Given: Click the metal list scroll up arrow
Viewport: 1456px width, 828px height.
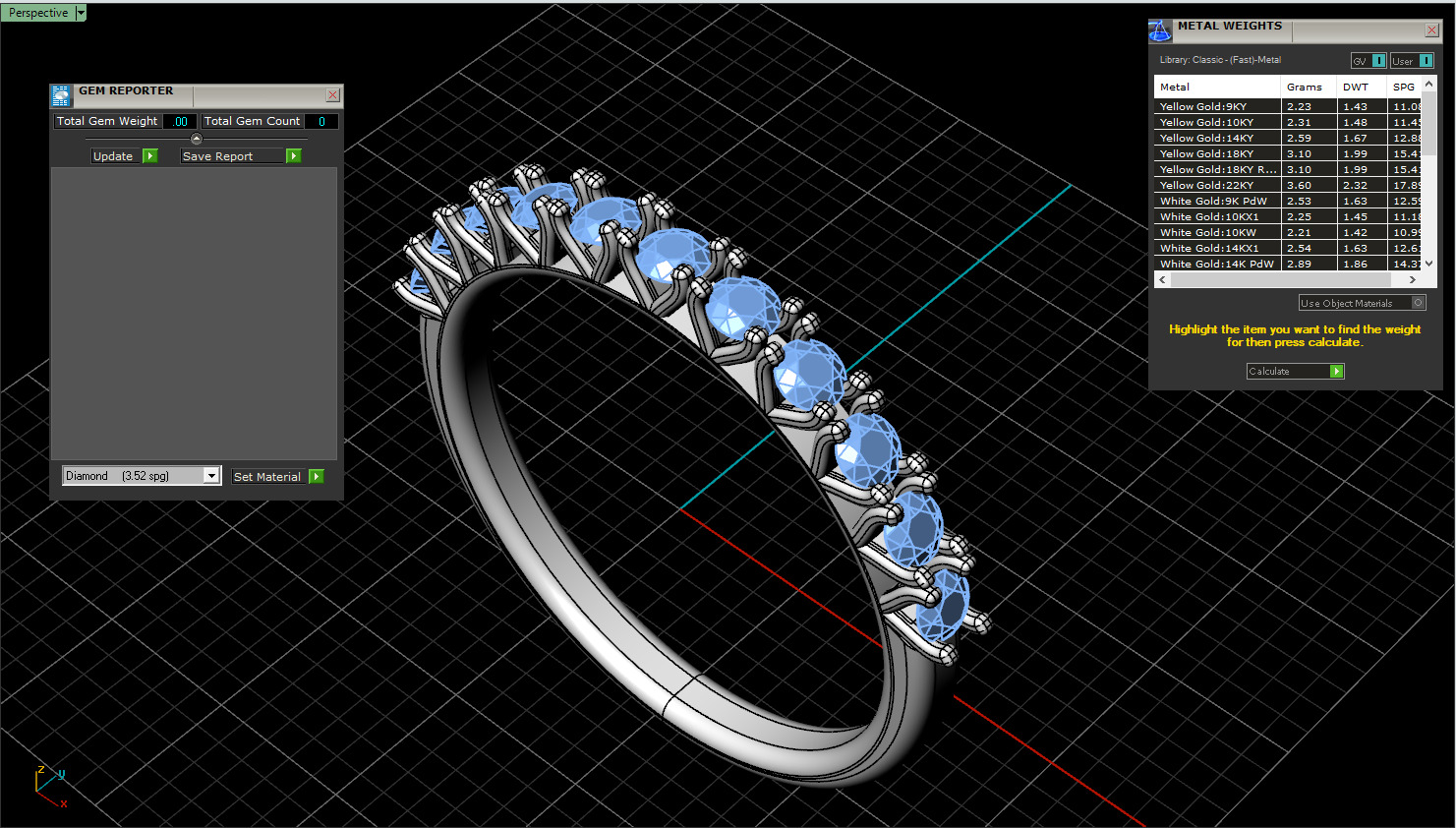Looking at the screenshot, I should tap(1429, 85).
